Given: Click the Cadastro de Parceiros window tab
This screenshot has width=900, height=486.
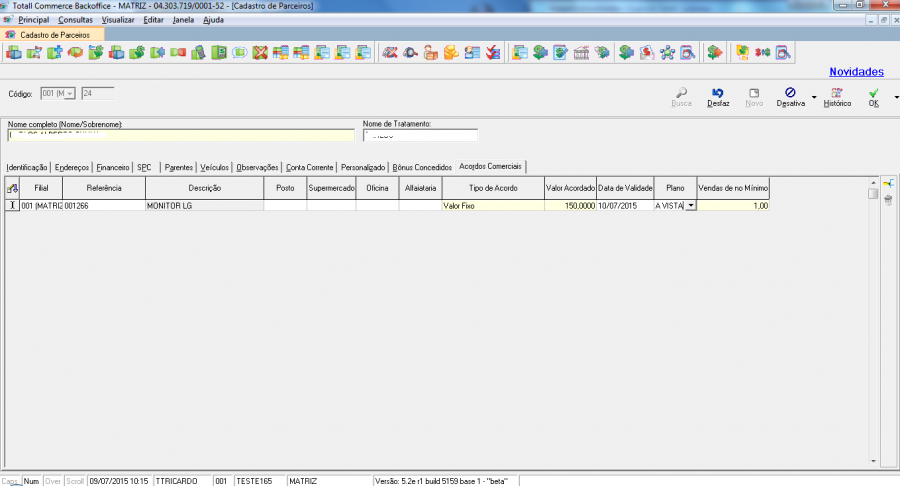Looking at the screenshot, I should click(54, 34).
